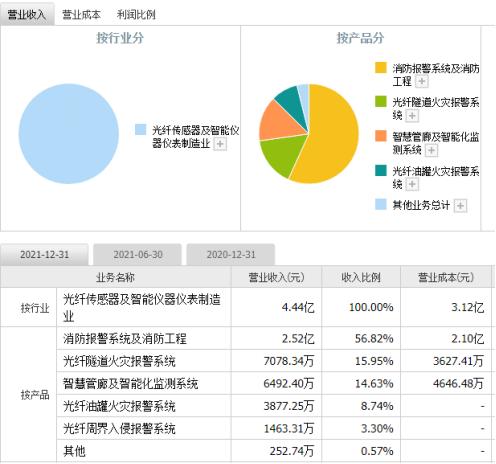Screen dimensions: 496x464
Task: Click the light blue industry legend swatch
Action: [x=140, y=129]
